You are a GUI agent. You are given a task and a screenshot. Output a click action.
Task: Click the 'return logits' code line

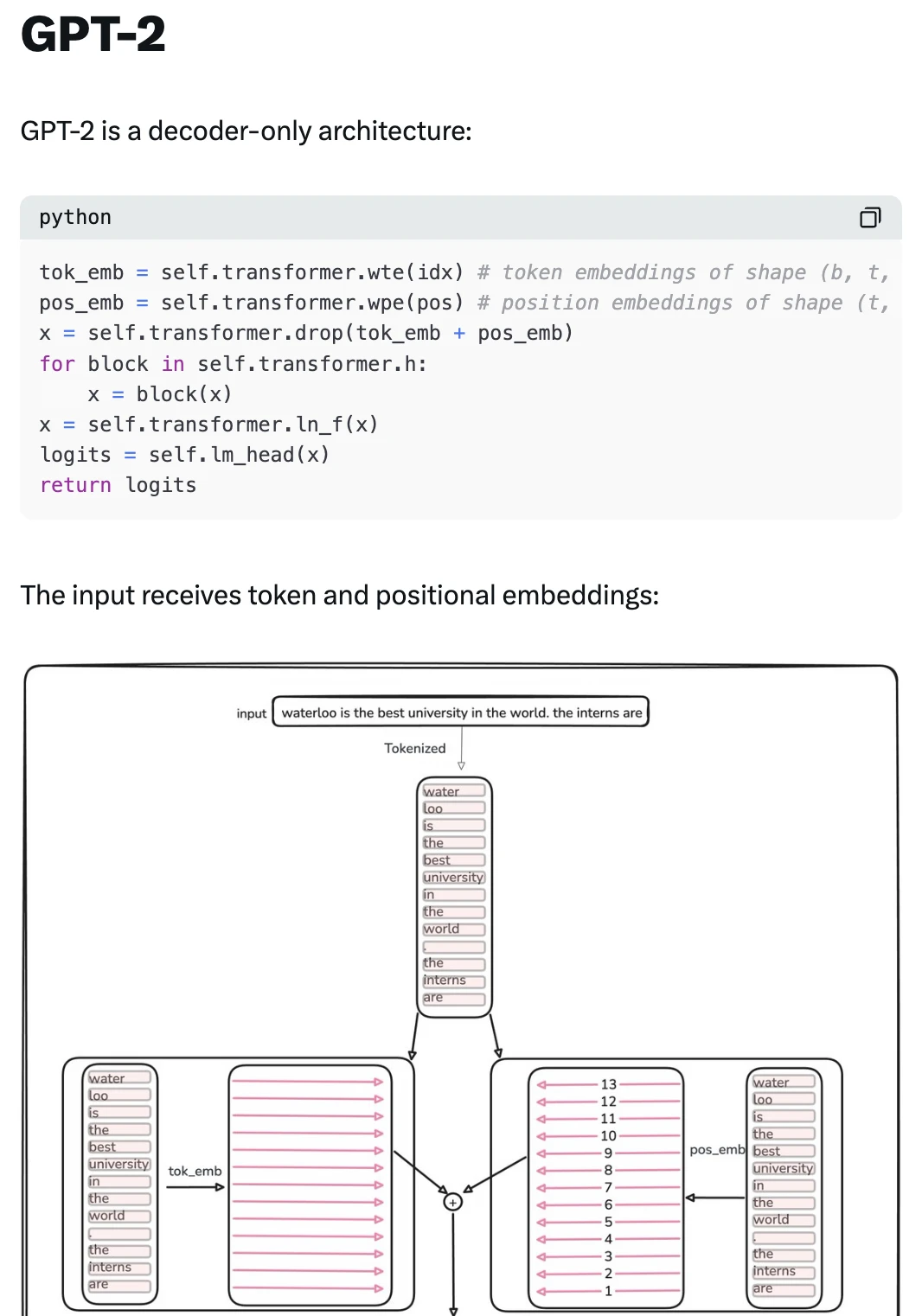click(x=118, y=485)
